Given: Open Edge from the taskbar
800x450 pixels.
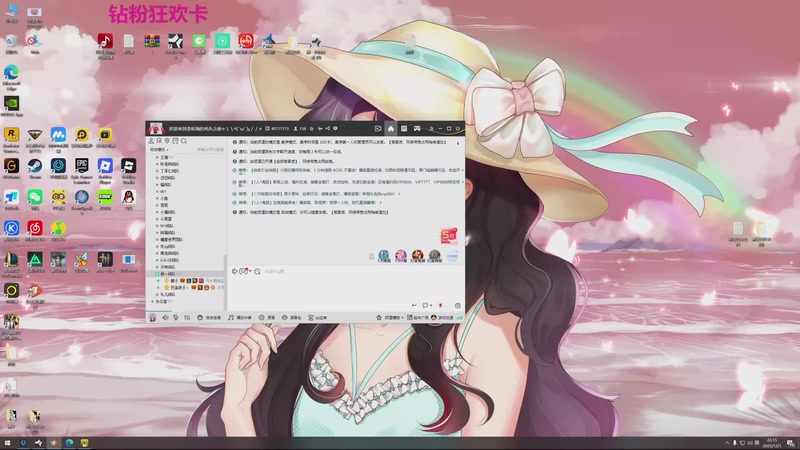Looking at the screenshot, I should click(69, 443).
